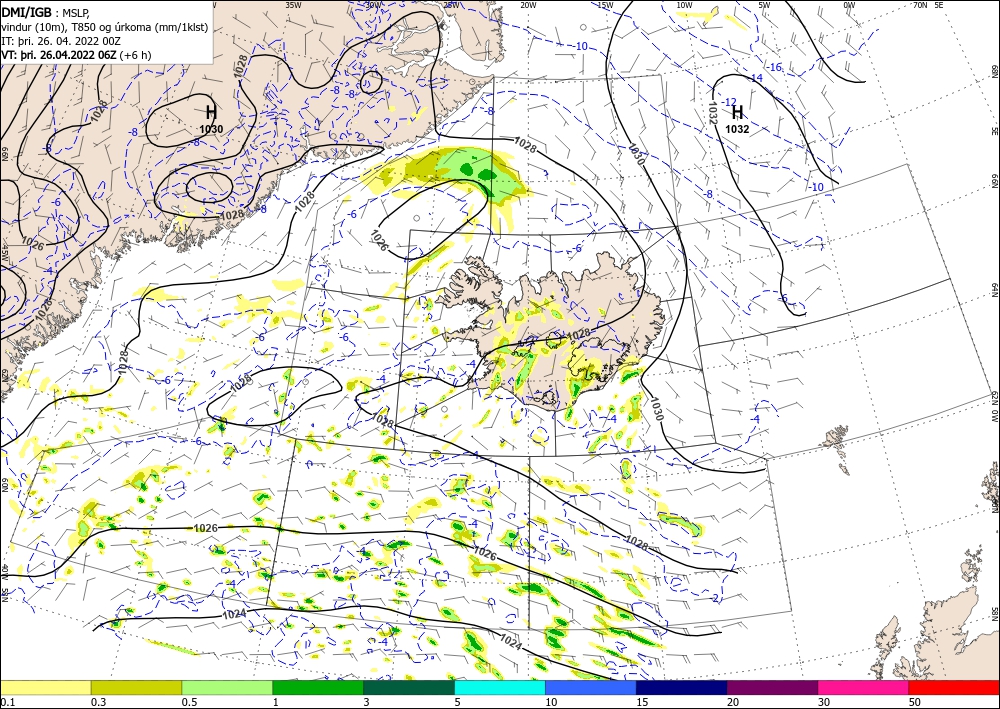
Task: Click the legend value '0.5'
Action: 189,702
